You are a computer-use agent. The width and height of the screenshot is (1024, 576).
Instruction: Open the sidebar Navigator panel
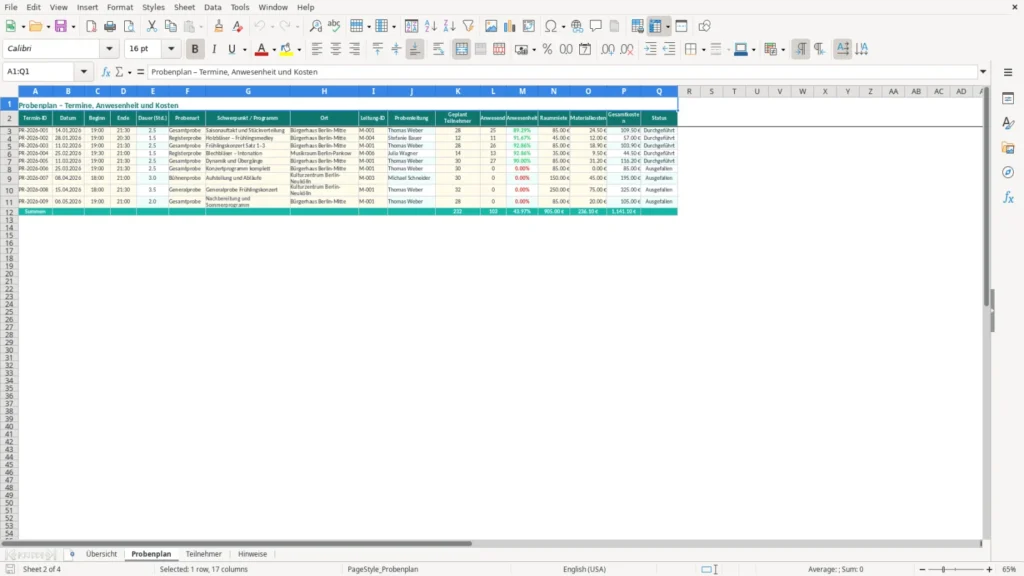click(x=1008, y=172)
